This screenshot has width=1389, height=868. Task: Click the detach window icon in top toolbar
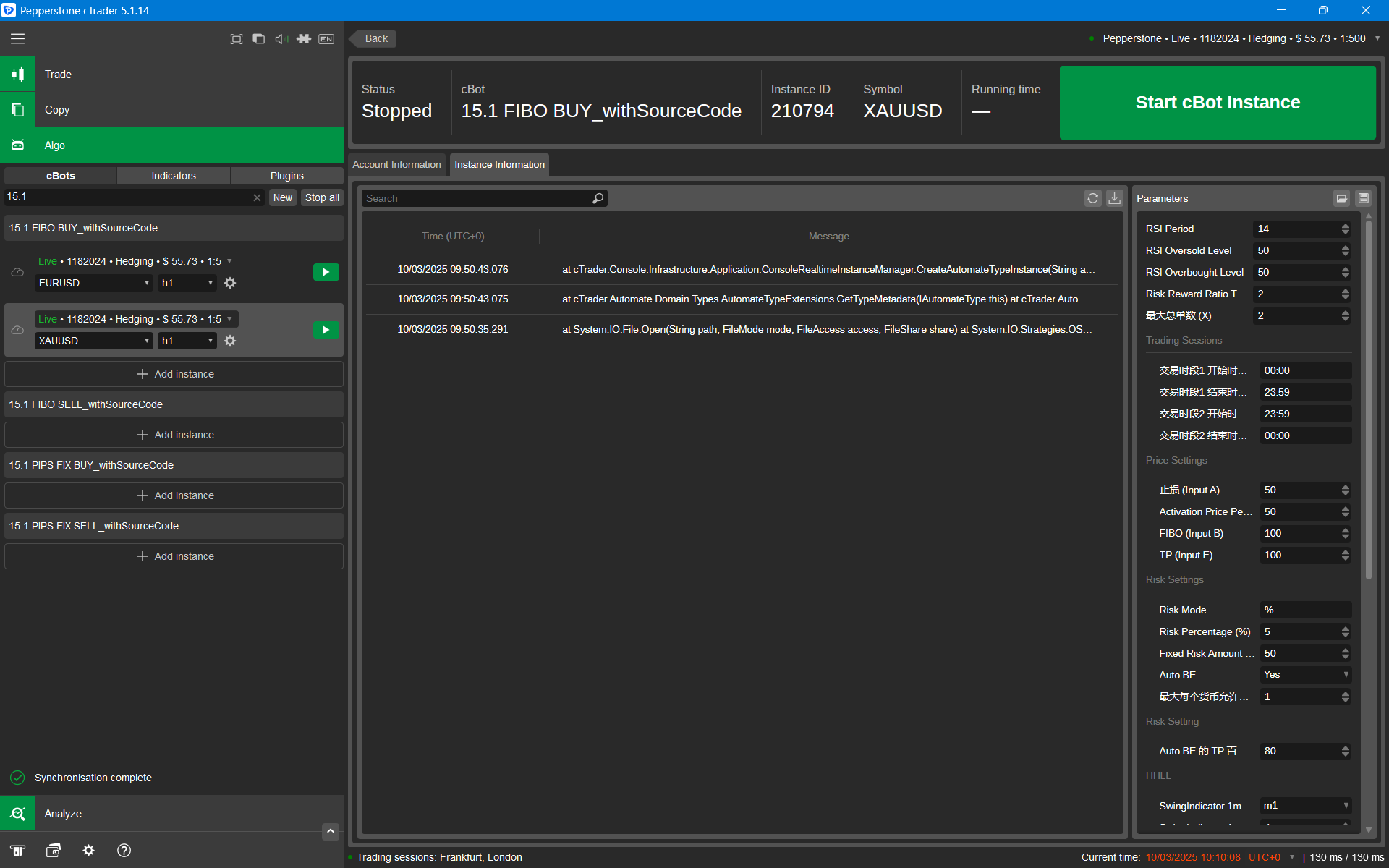(x=259, y=39)
